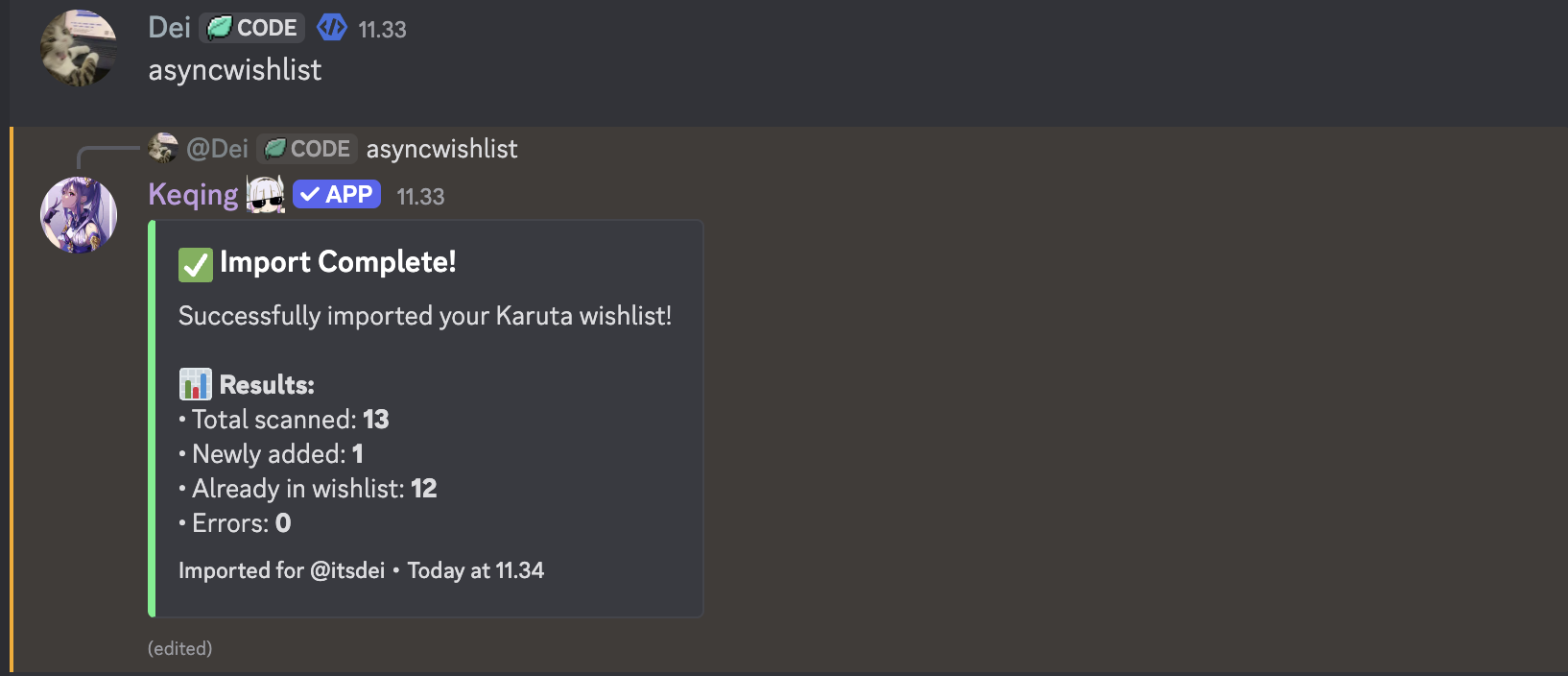
Task: Click the @Dei mention in reply preview
Action: (x=217, y=149)
